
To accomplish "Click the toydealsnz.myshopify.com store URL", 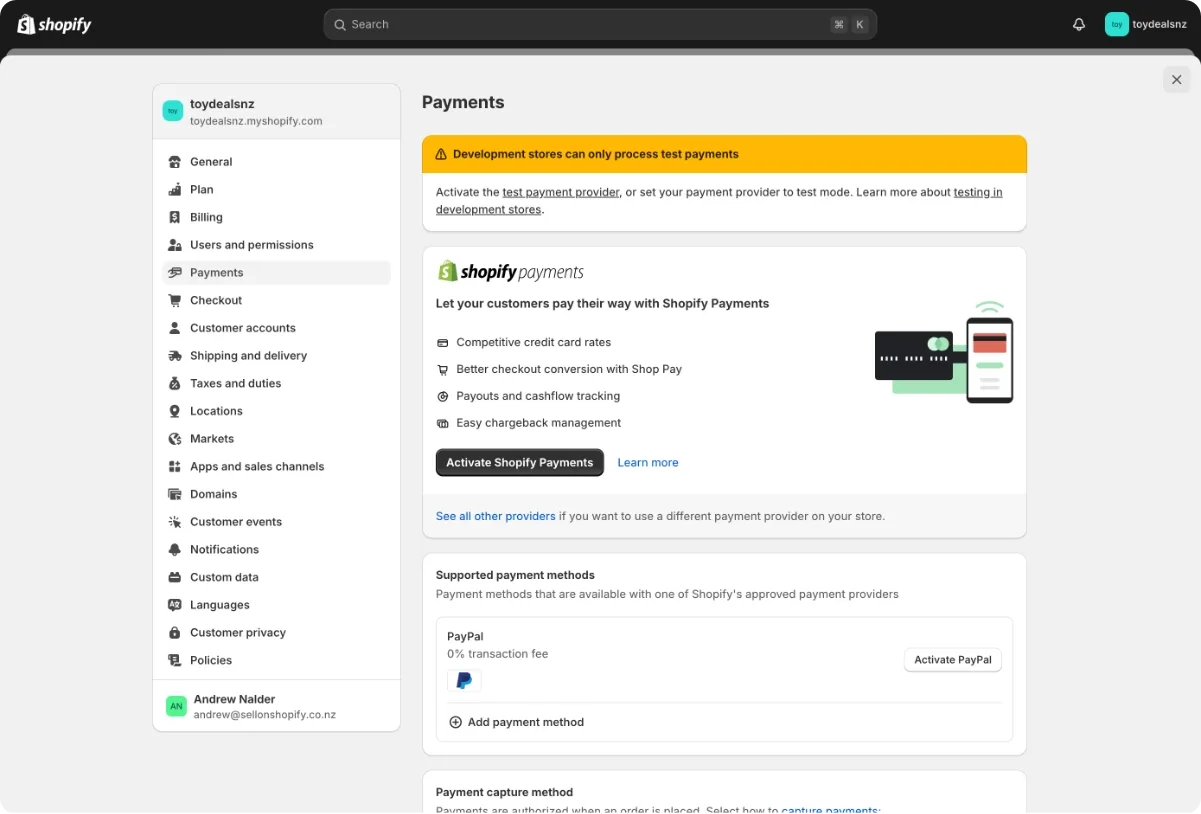I will 256,121.
